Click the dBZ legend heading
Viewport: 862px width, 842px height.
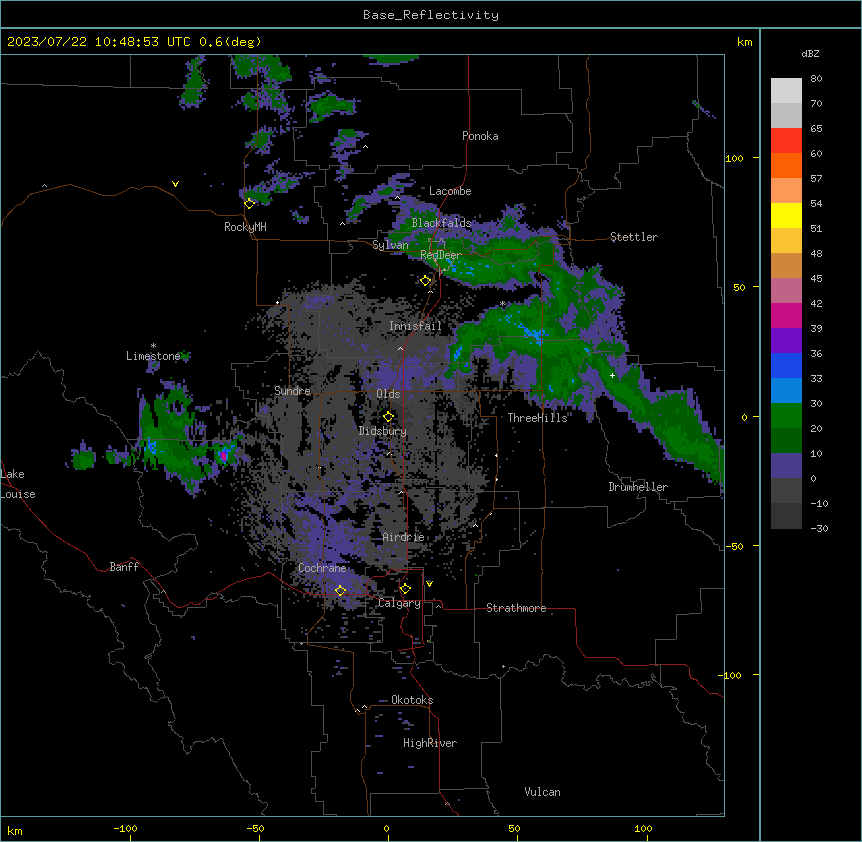tap(810, 53)
